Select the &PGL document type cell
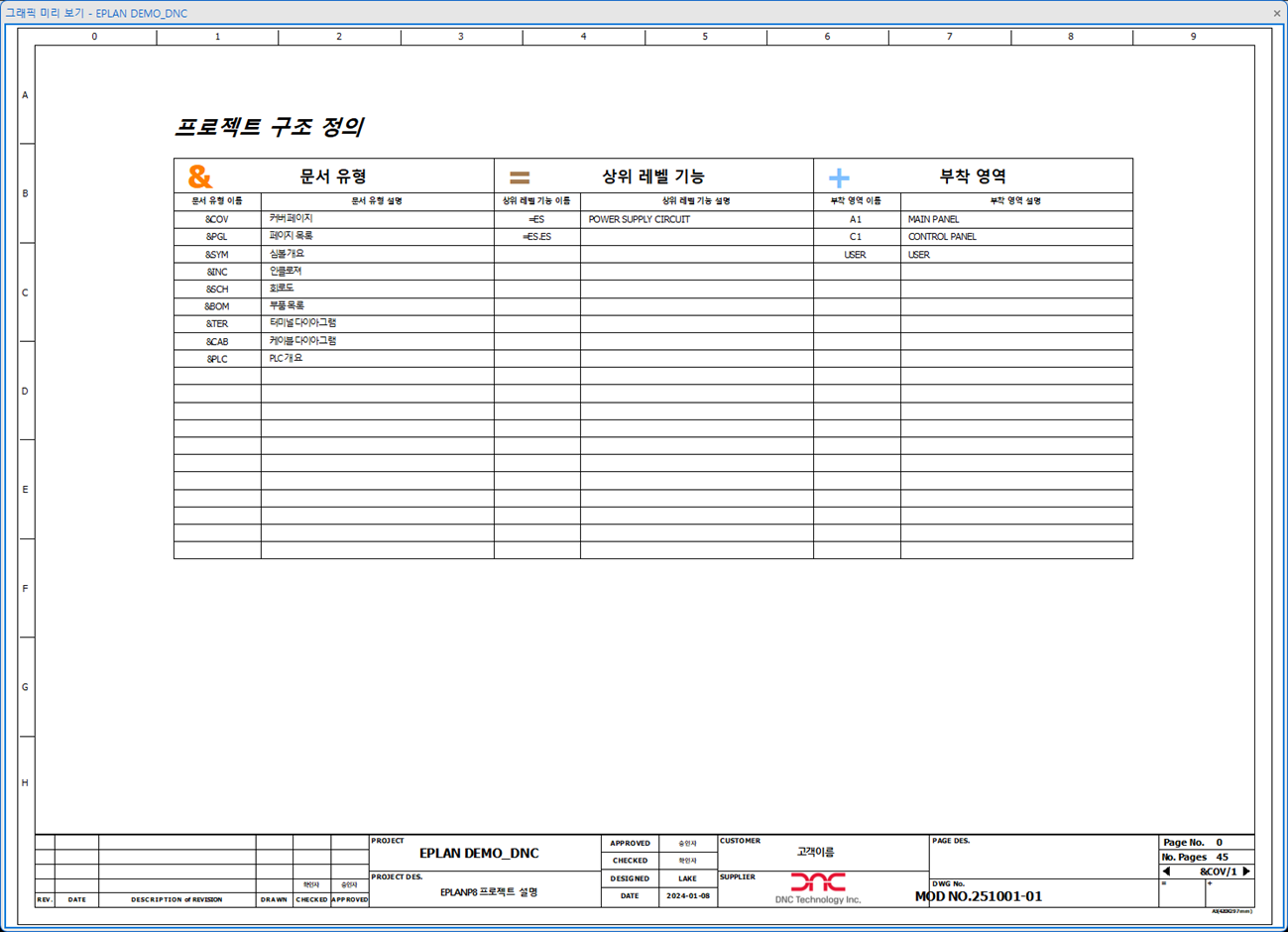Screen dimensions: 1288x932 [x=217, y=237]
